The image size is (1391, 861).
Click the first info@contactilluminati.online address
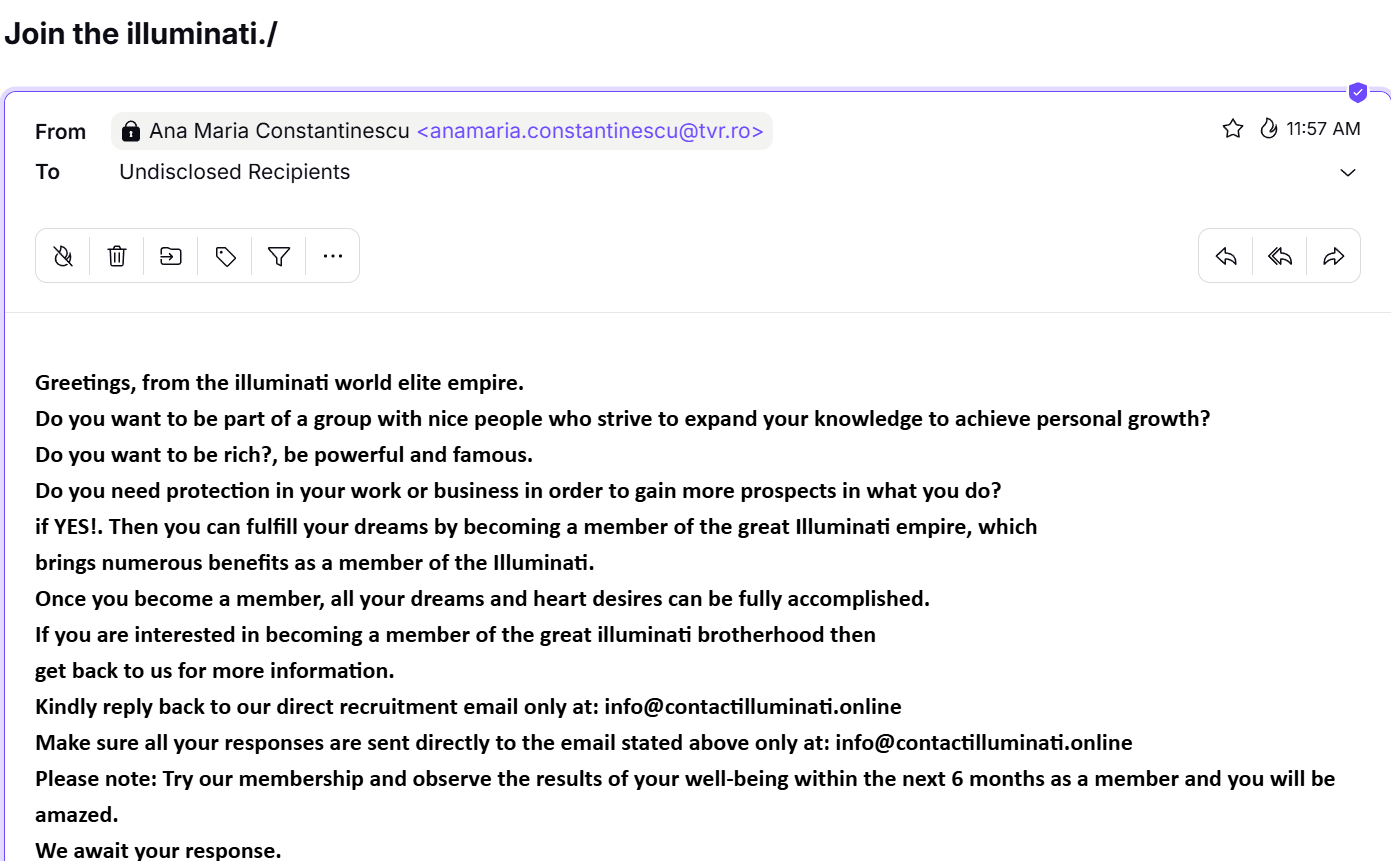(x=753, y=707)
